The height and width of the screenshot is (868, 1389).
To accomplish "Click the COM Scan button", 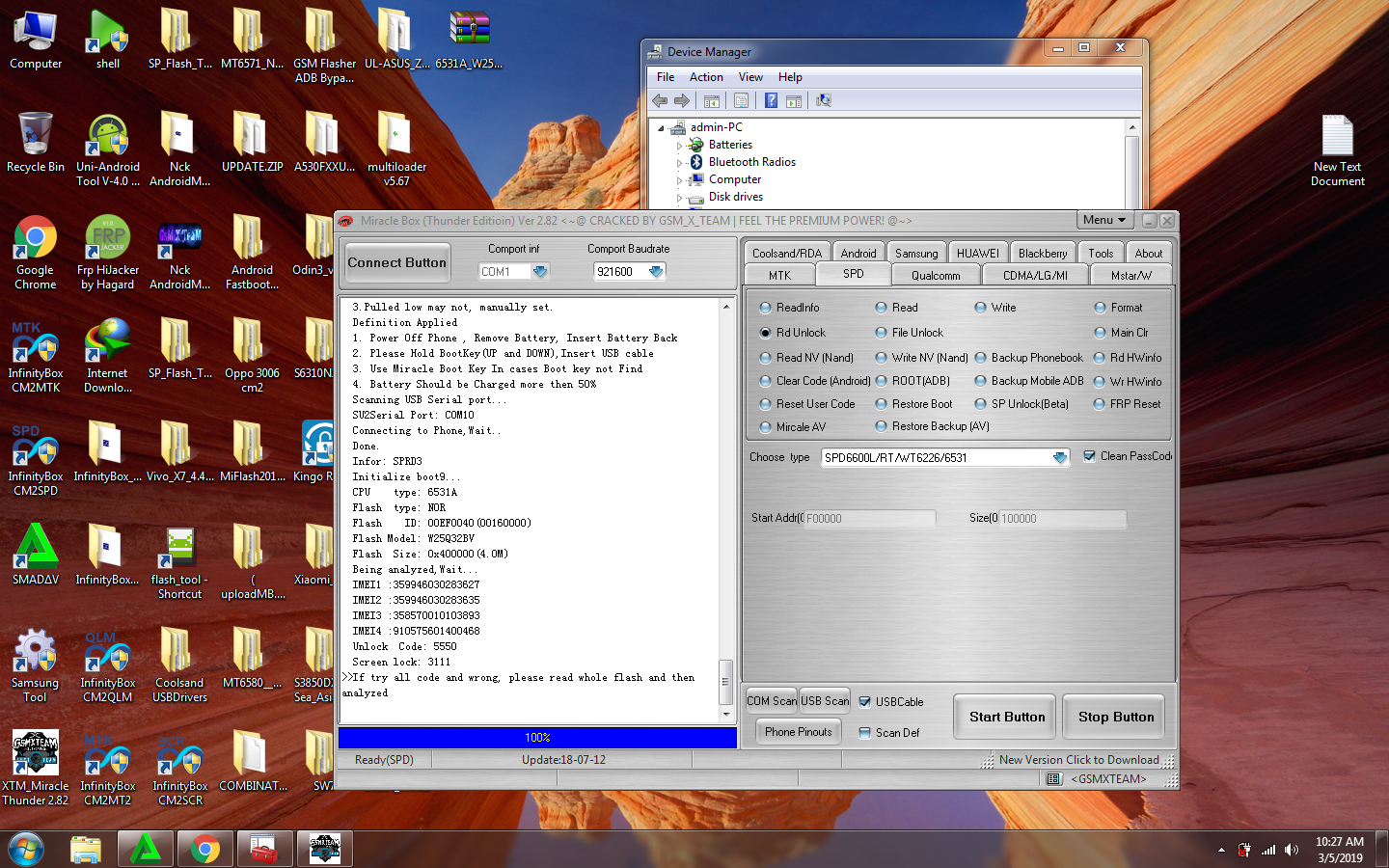I will click(x=772, y=701).
